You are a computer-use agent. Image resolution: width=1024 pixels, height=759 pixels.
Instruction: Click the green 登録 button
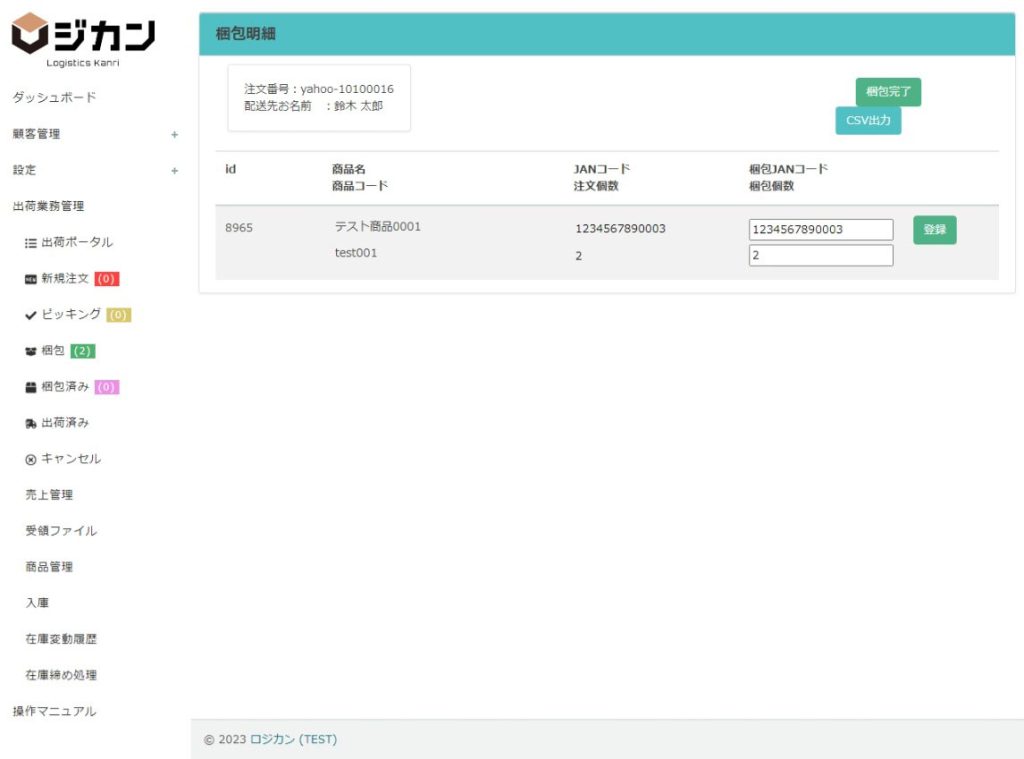934,230
